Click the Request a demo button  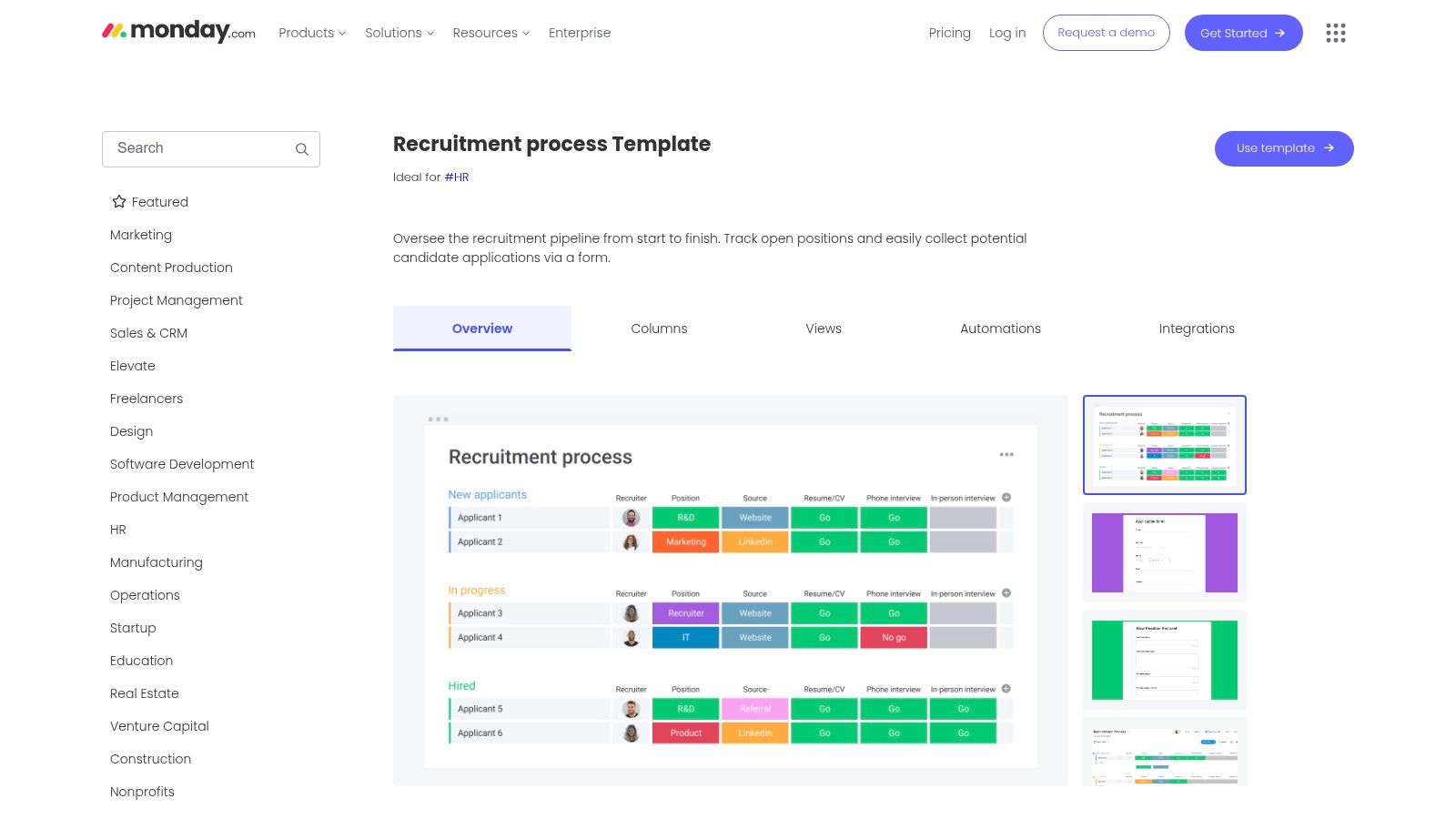[1106, 33]
